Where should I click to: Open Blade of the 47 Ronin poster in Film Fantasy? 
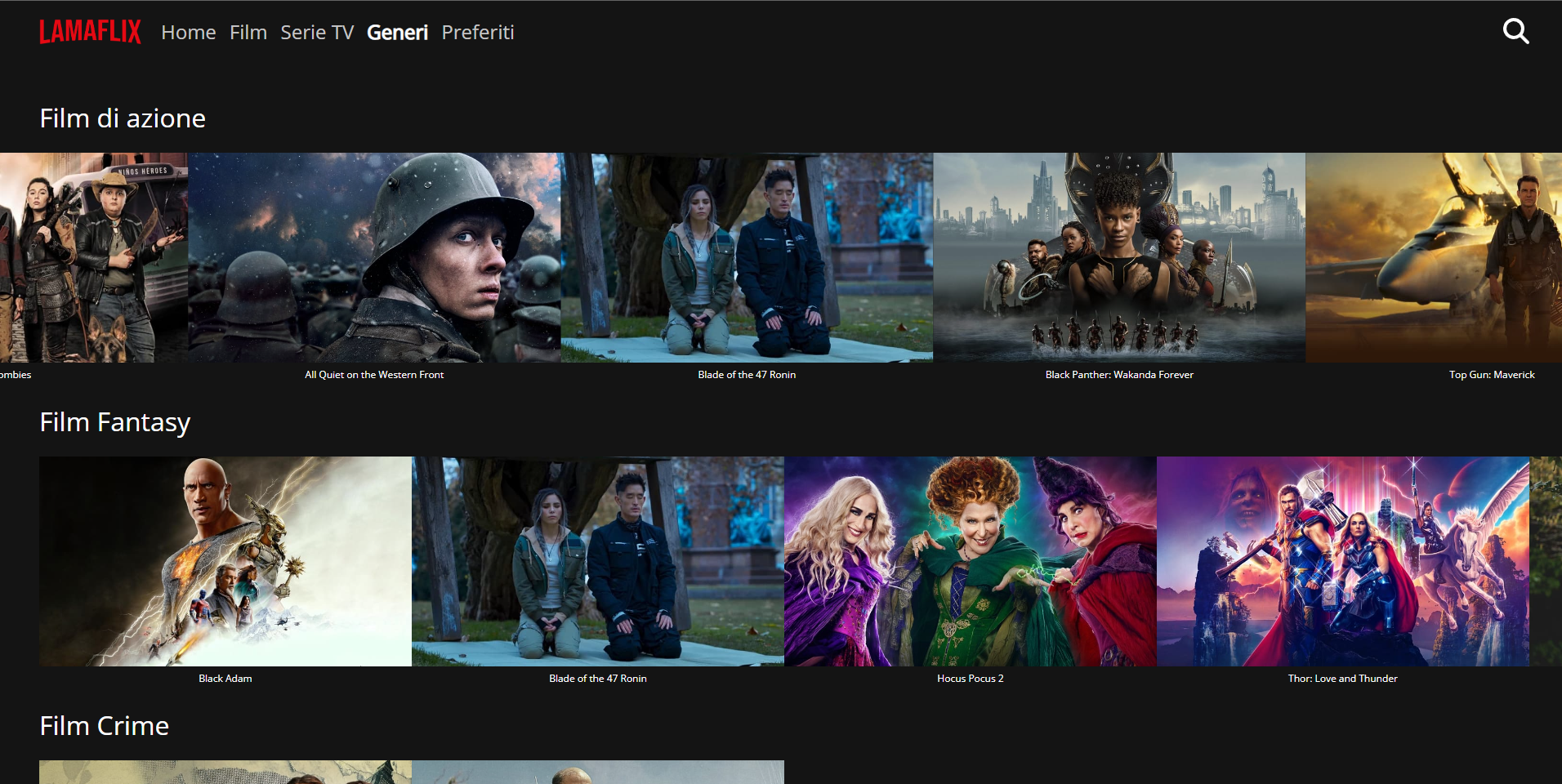click(598, 561)
